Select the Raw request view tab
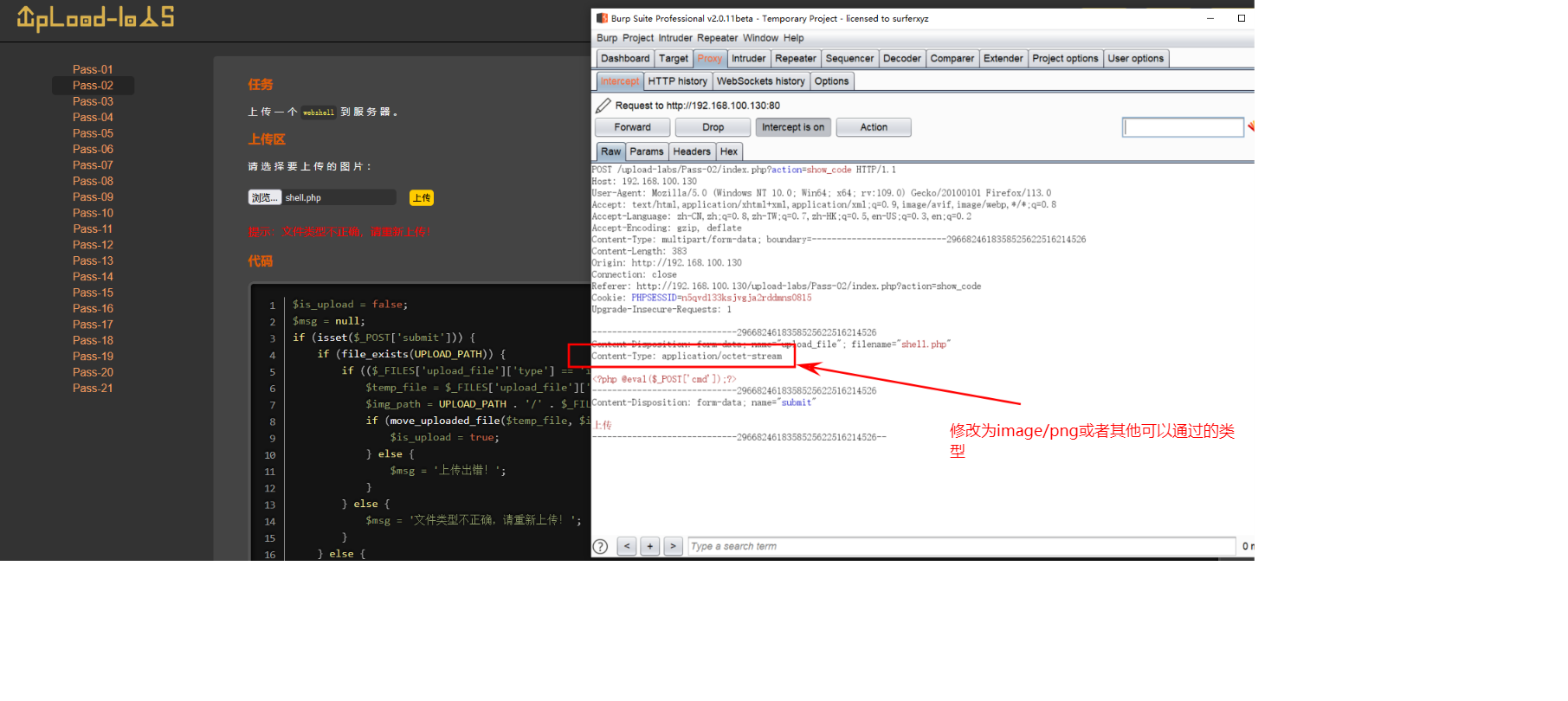Image resolution: width=1568 pixels, height=701 pixels. (x=611, y=151)
